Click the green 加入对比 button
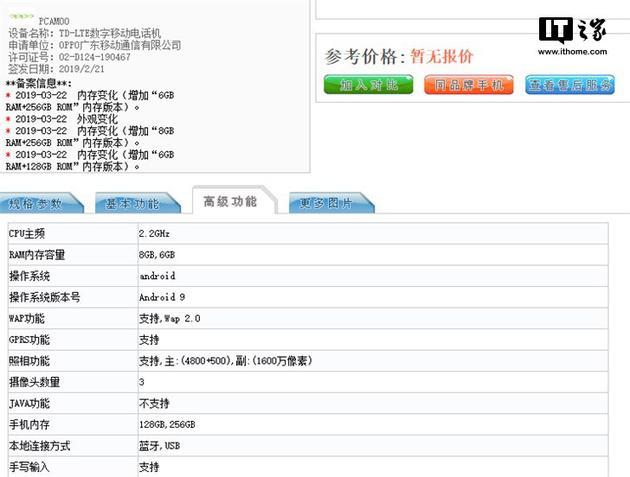 coord(368,85)
